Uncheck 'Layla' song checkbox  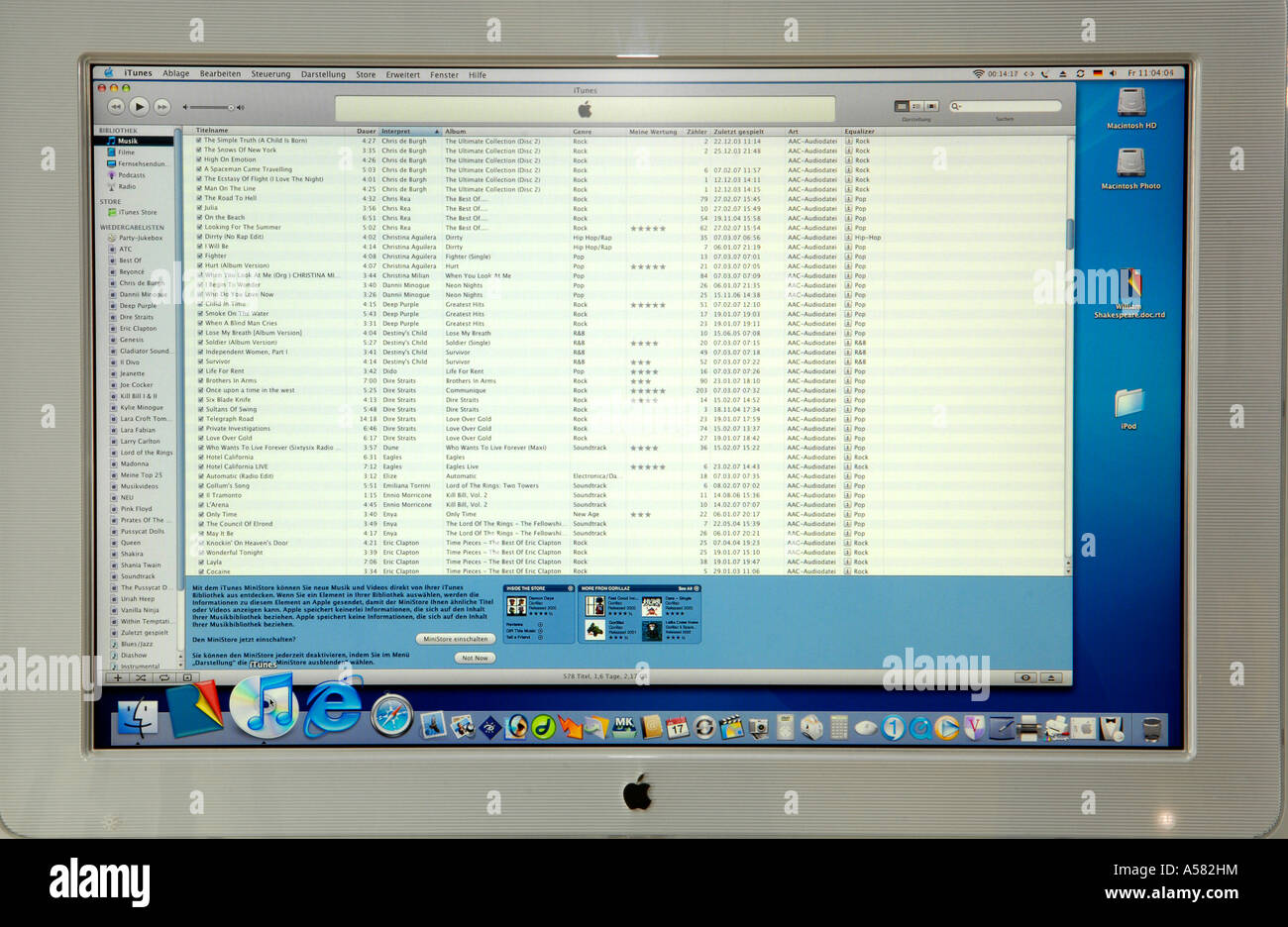click(x=199, y=562)
